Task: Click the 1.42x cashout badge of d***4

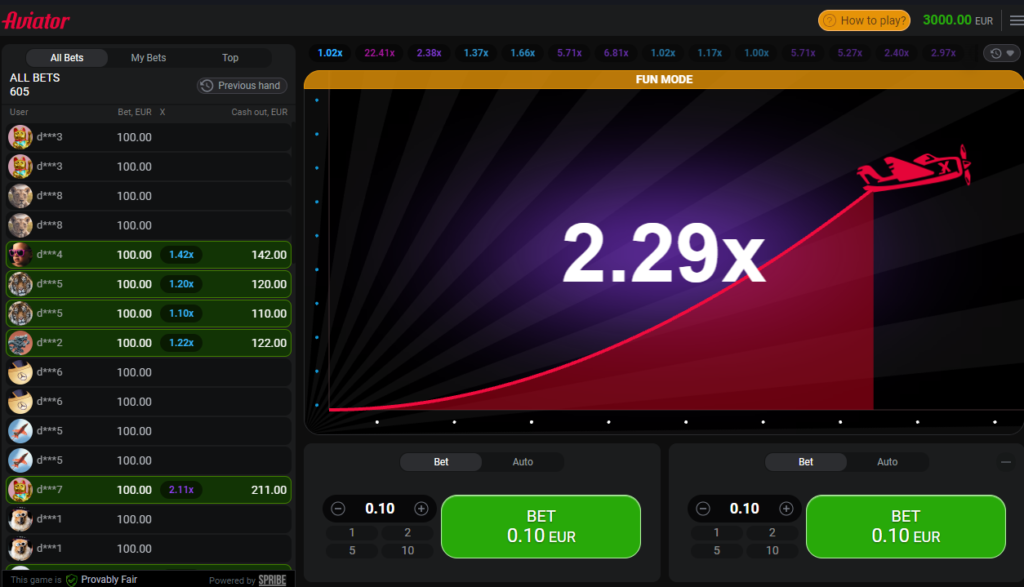Action: tap(182, 255)
